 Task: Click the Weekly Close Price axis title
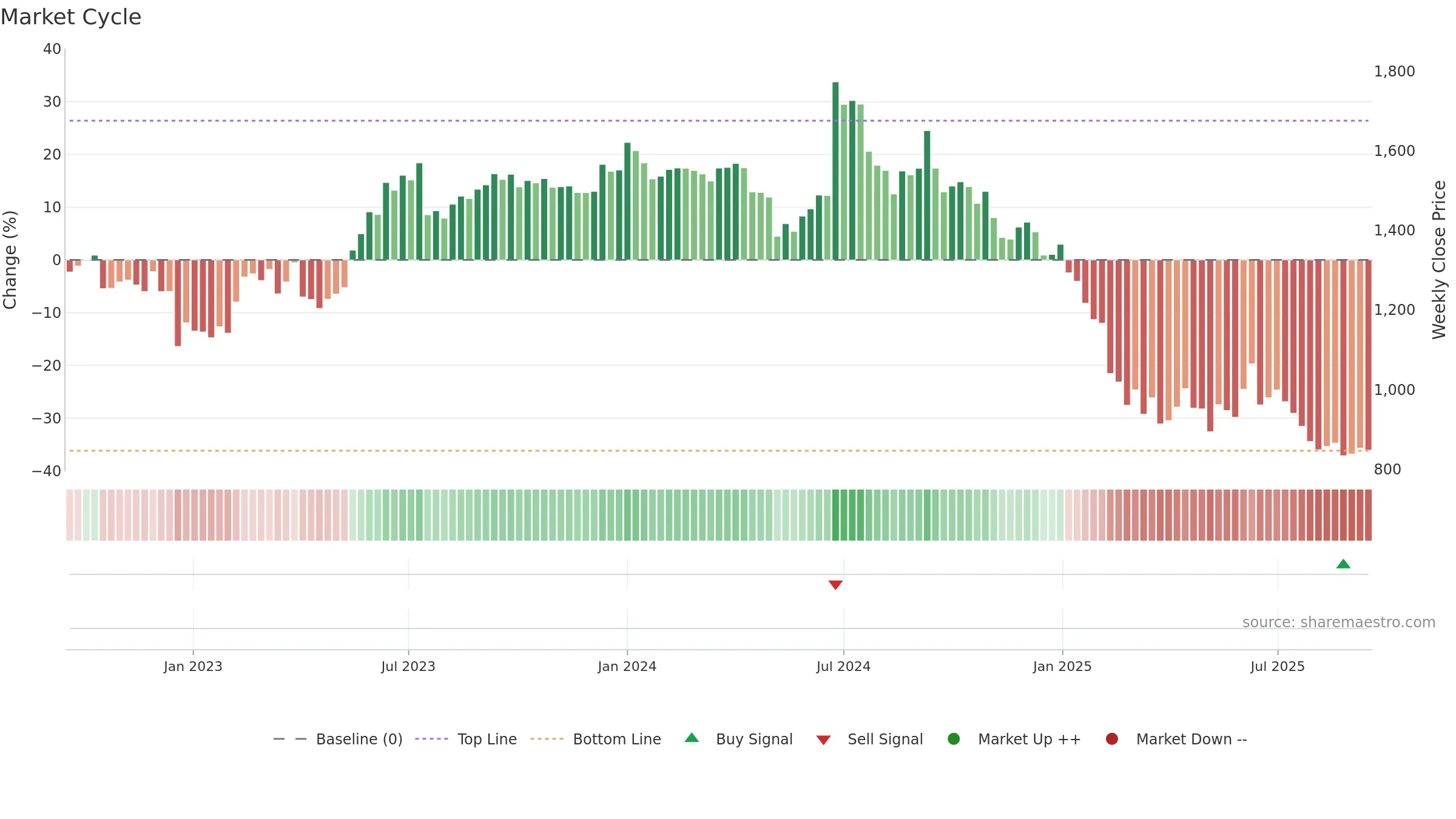1439,260
